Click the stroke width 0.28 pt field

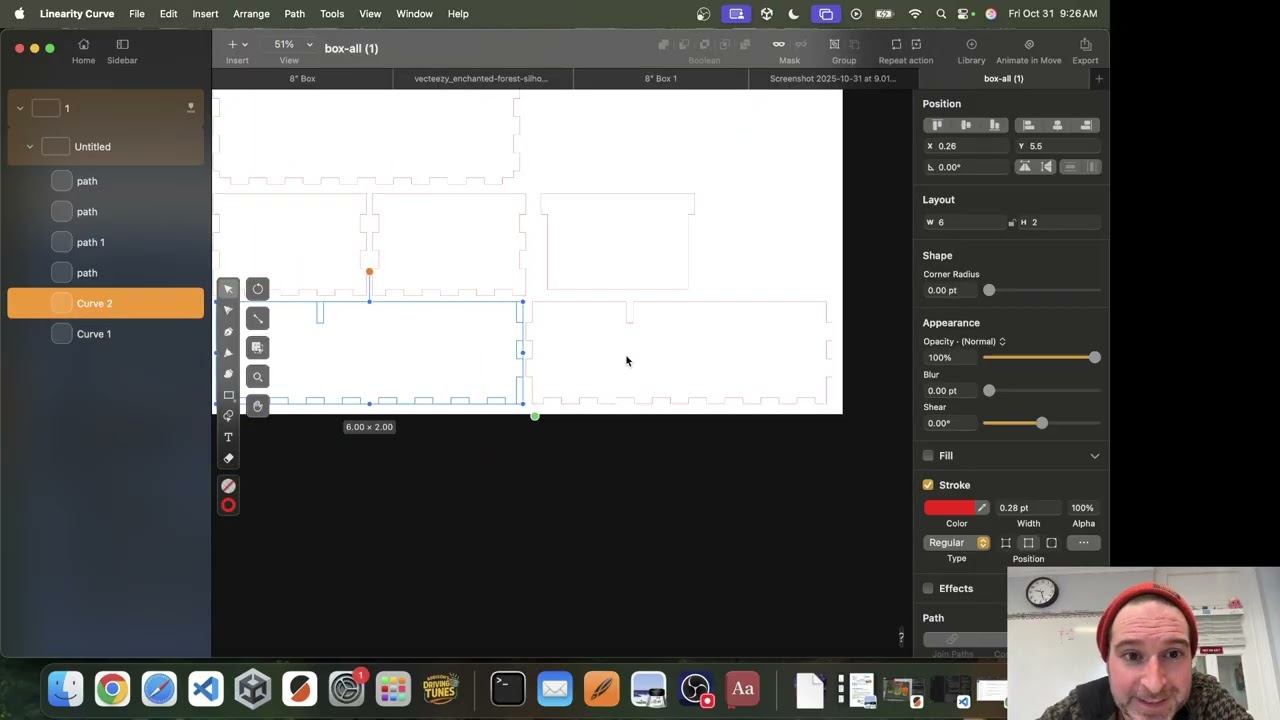[x=1027, y=508]
